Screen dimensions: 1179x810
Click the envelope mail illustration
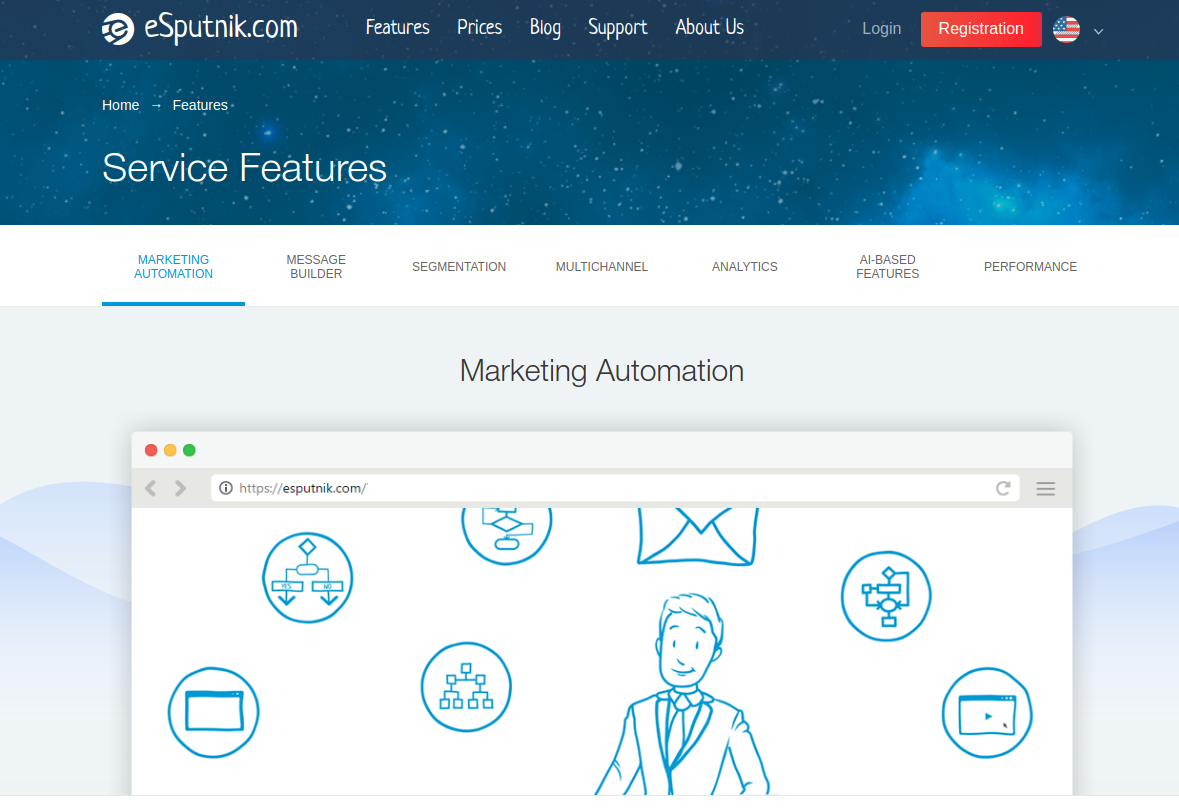point(697,536)
